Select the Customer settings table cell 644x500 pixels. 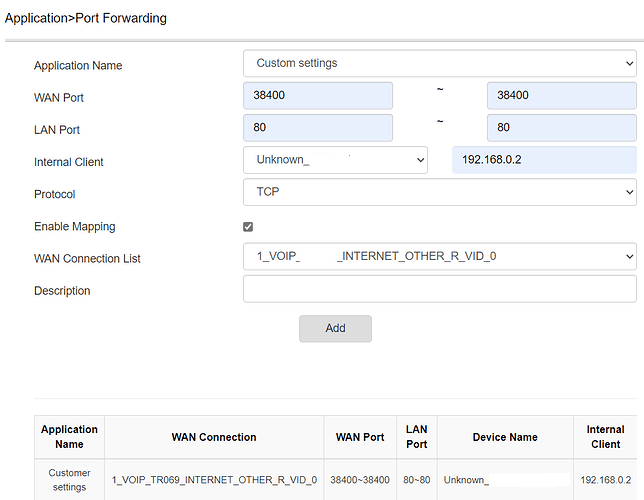69,480
